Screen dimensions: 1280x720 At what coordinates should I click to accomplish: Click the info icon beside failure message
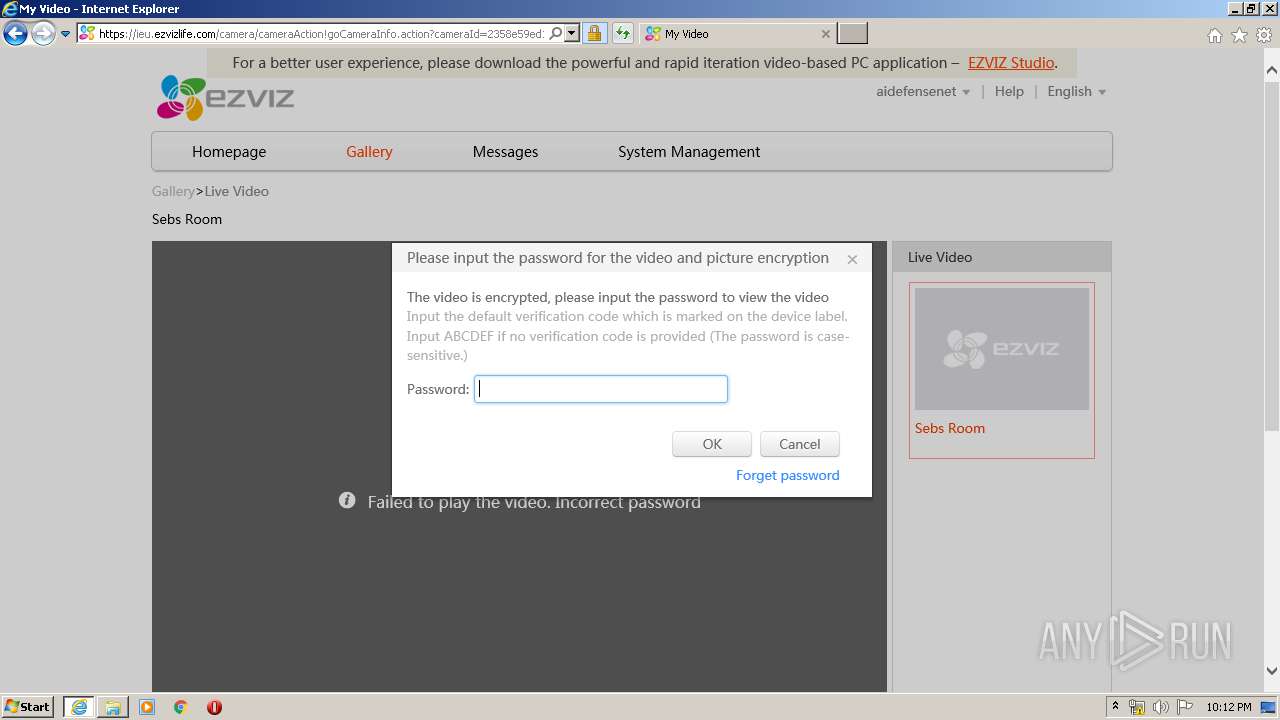coord(347,500)
